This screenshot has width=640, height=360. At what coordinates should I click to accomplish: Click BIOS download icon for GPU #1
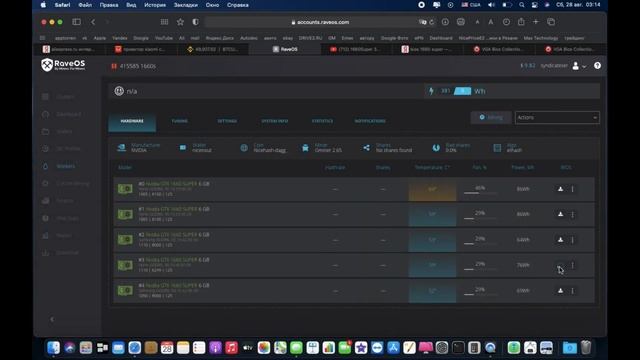point(560,214)
